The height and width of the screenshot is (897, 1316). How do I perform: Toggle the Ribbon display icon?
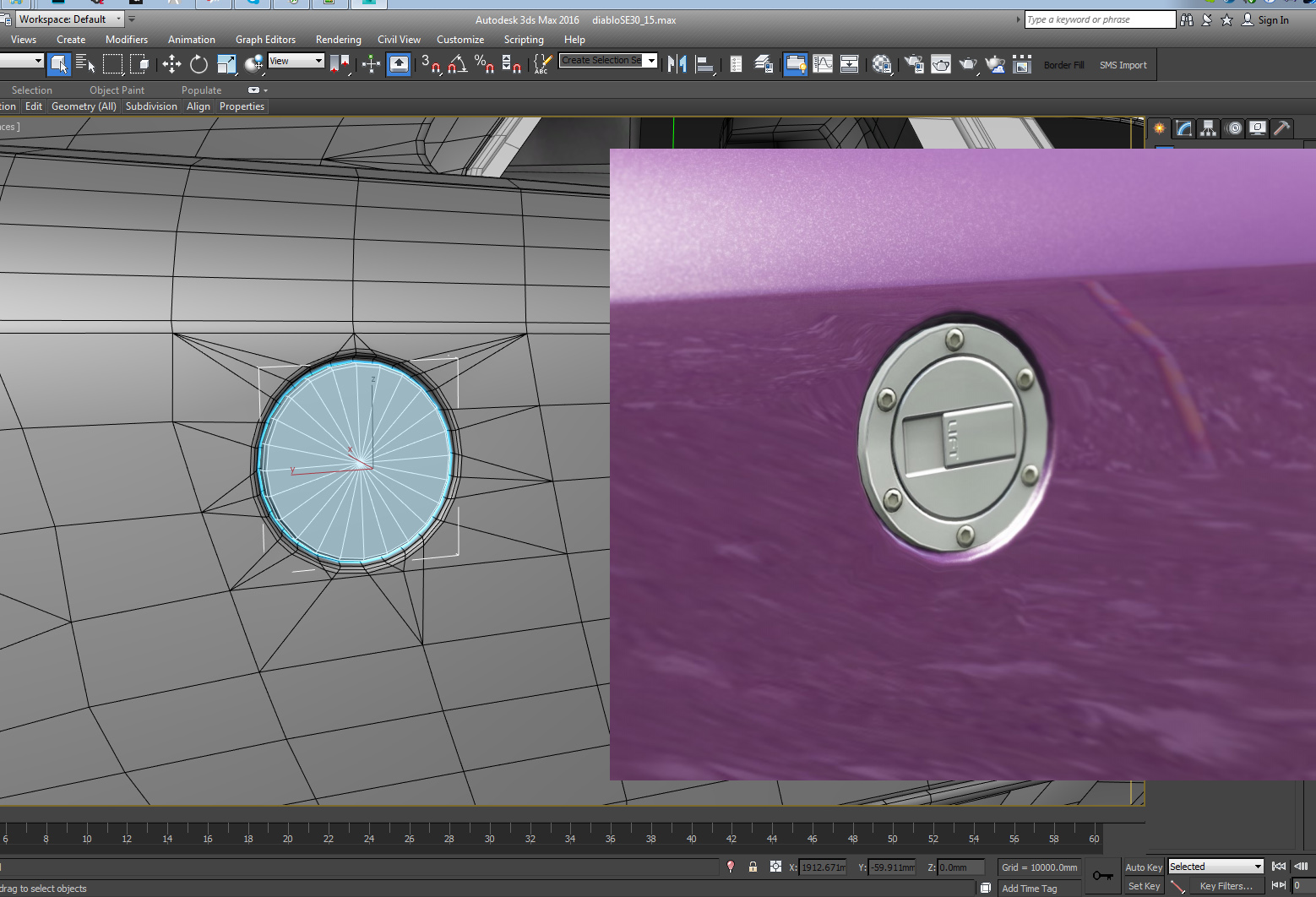click(795, 64)
